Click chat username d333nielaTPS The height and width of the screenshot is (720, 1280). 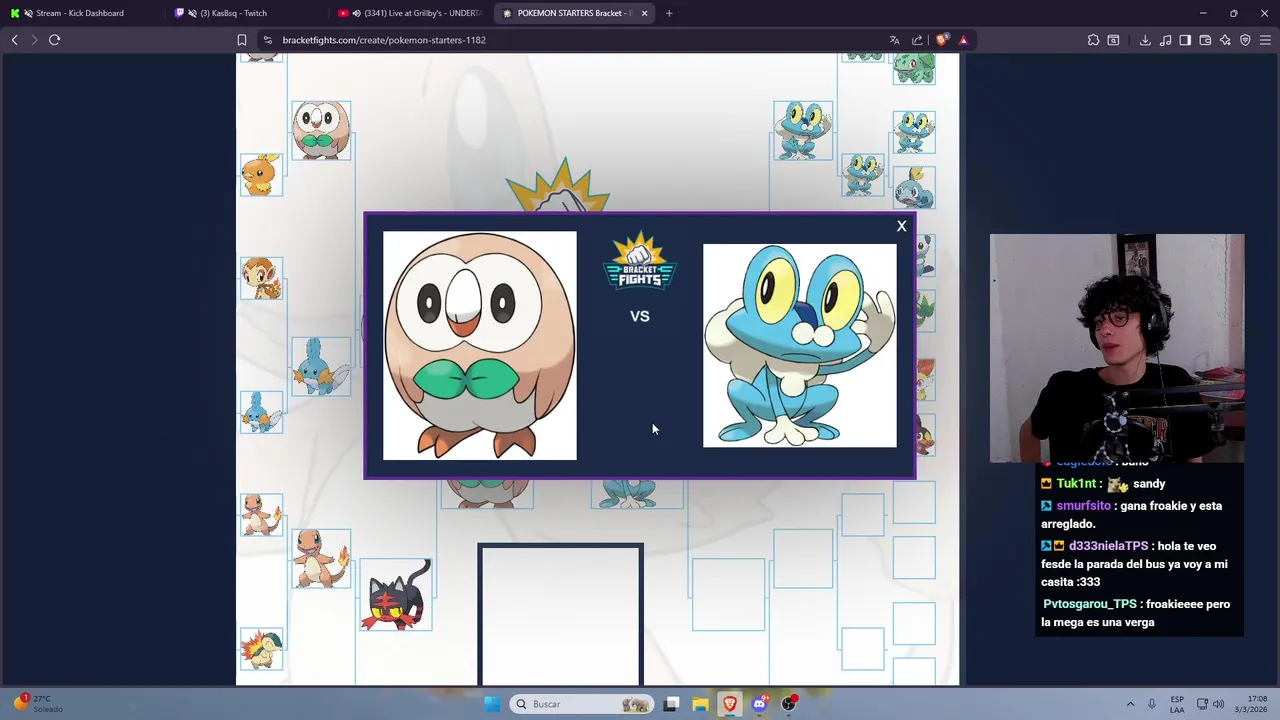pos(1108,546)
